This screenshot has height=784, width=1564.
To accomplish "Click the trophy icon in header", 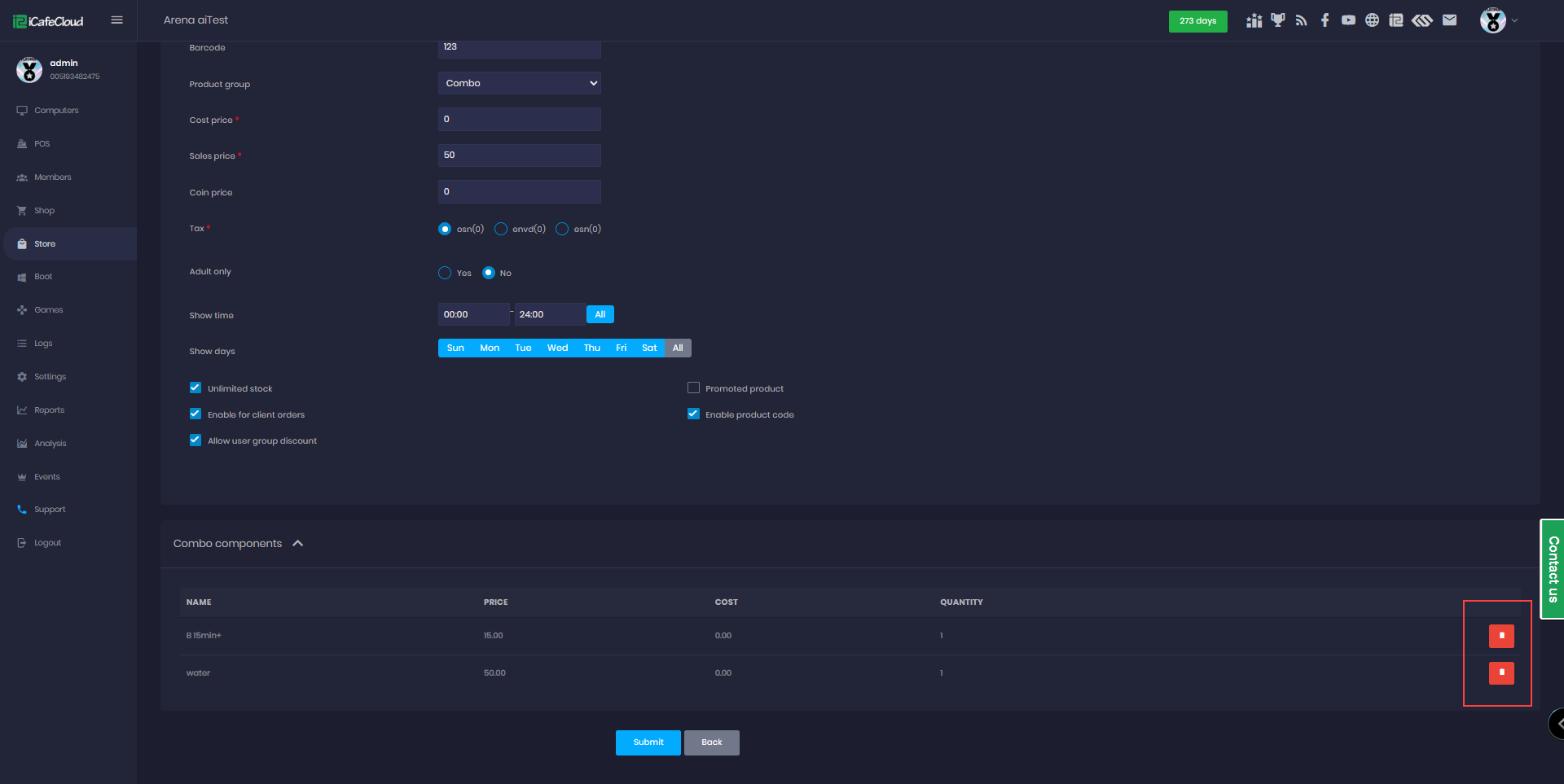I will point(1277,20).
